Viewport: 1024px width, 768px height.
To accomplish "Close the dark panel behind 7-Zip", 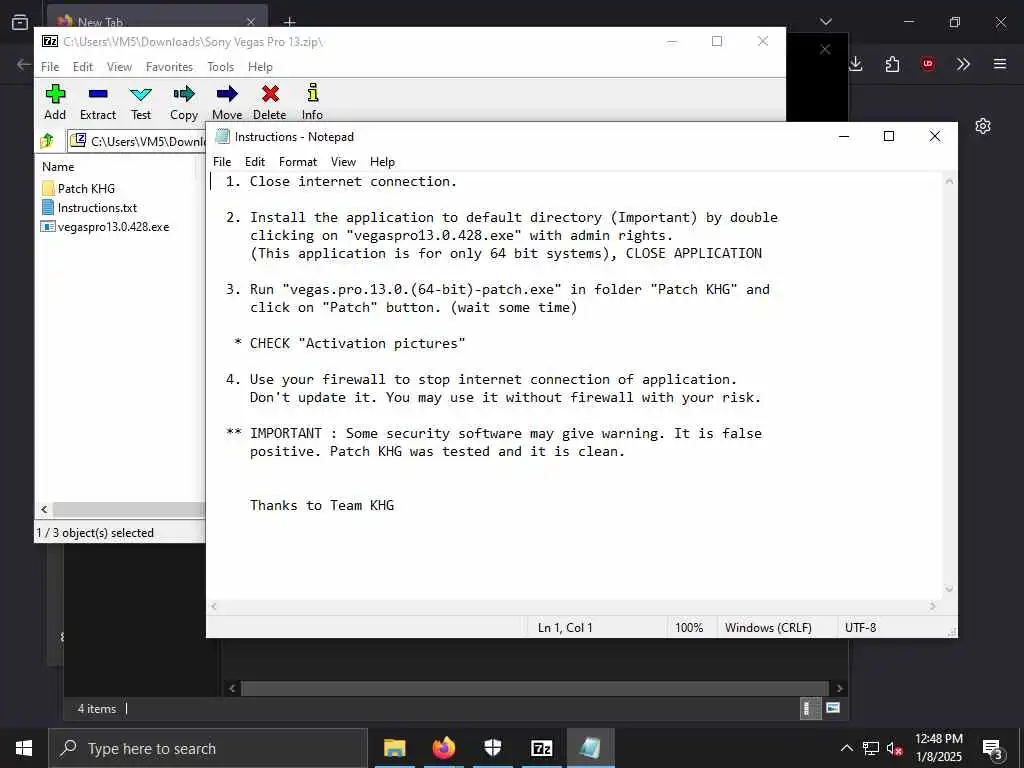I will (825, 50).
